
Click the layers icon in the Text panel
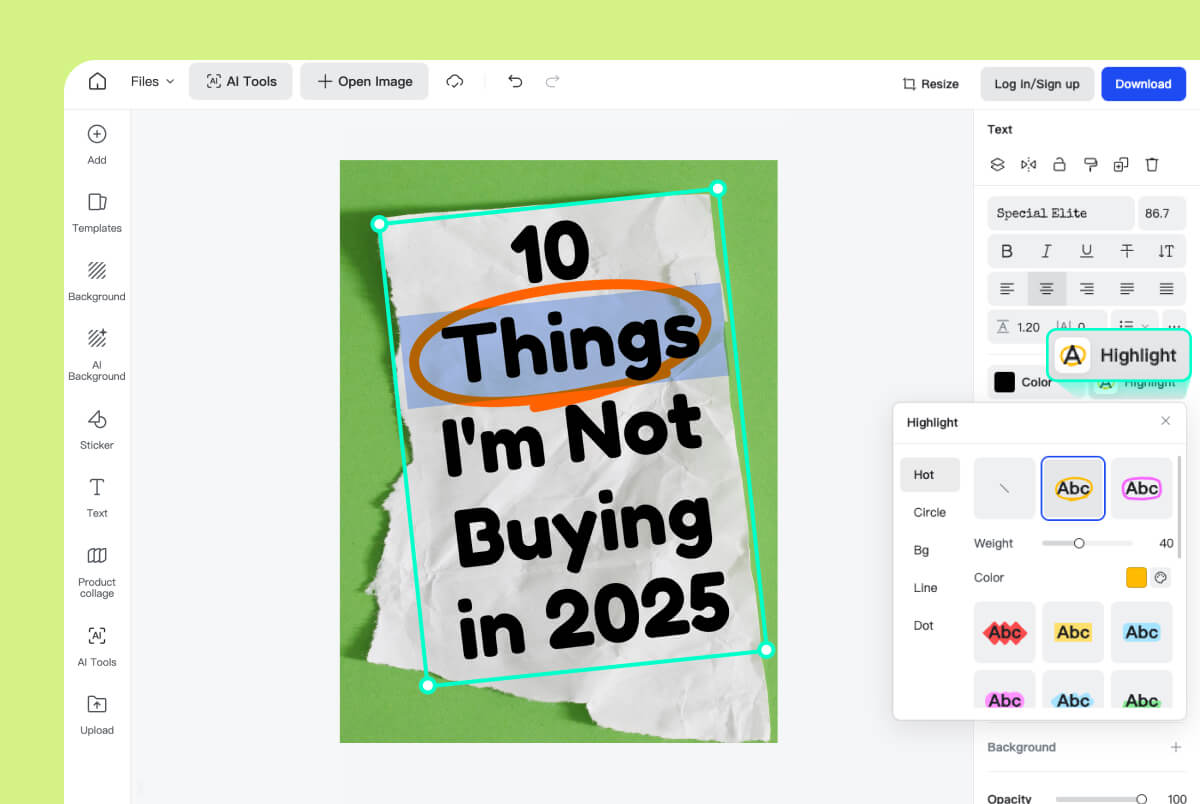(997, 164)
